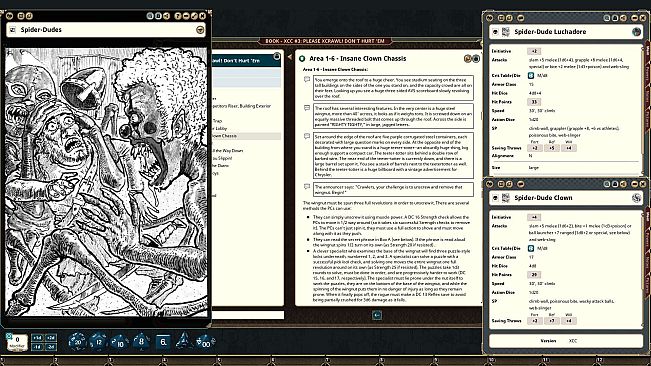Switch to the top side tab on the Clown sheet
Image resolution: width=651 pixels, height=366 pixels.
647,218
